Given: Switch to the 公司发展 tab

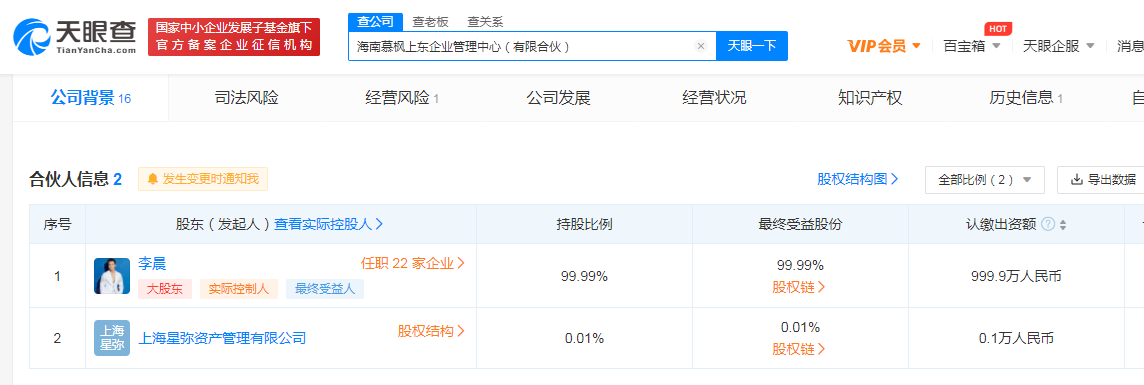Looking at the screenshot, I should pos(558,98).
